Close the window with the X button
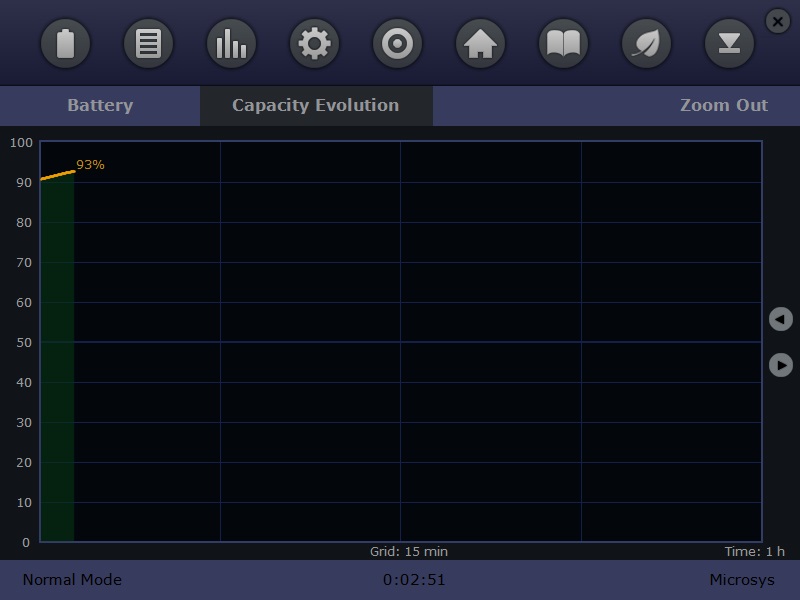Viewport: 800px width, 600px height. 777,21
